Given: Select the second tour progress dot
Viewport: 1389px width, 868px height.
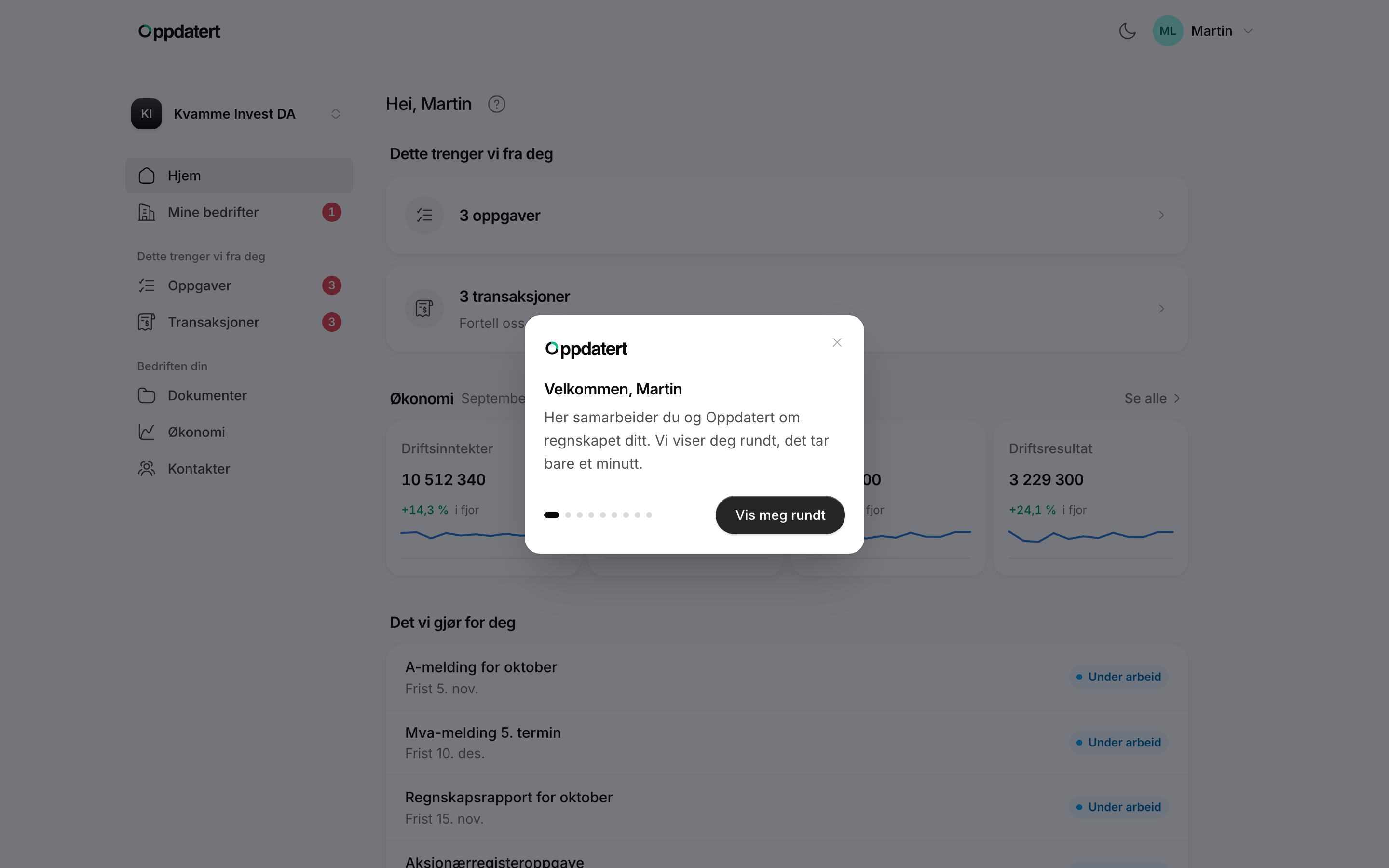Looking at the screenshot, I should click(x=568, y=515).
